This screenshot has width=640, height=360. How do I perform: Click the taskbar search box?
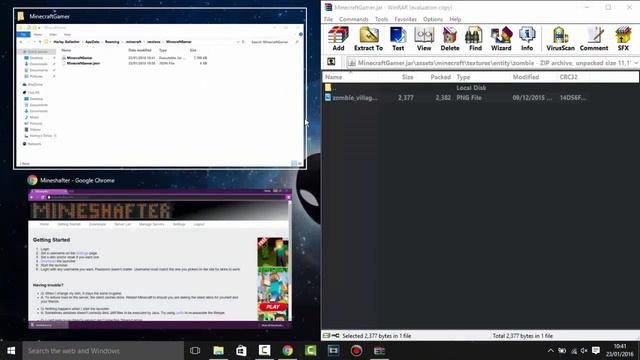click(103, 351)
